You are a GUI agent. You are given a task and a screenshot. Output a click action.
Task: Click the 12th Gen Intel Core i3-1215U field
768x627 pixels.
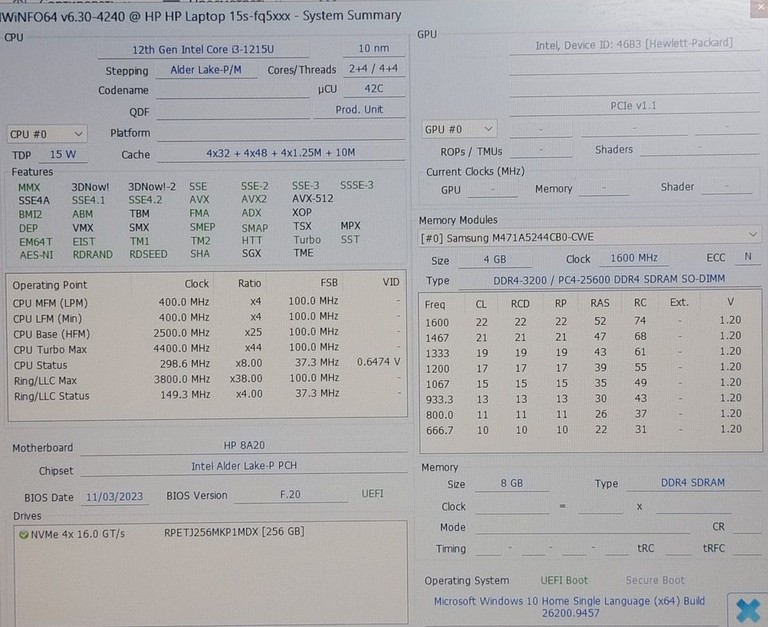(x=203, y=49)
